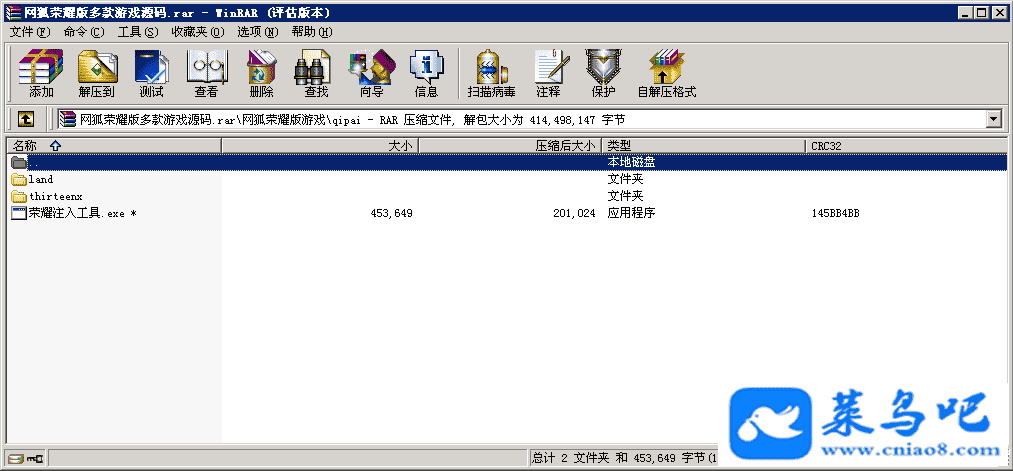Click the 添加 (Add) toolbar icon

pos(41,66)
